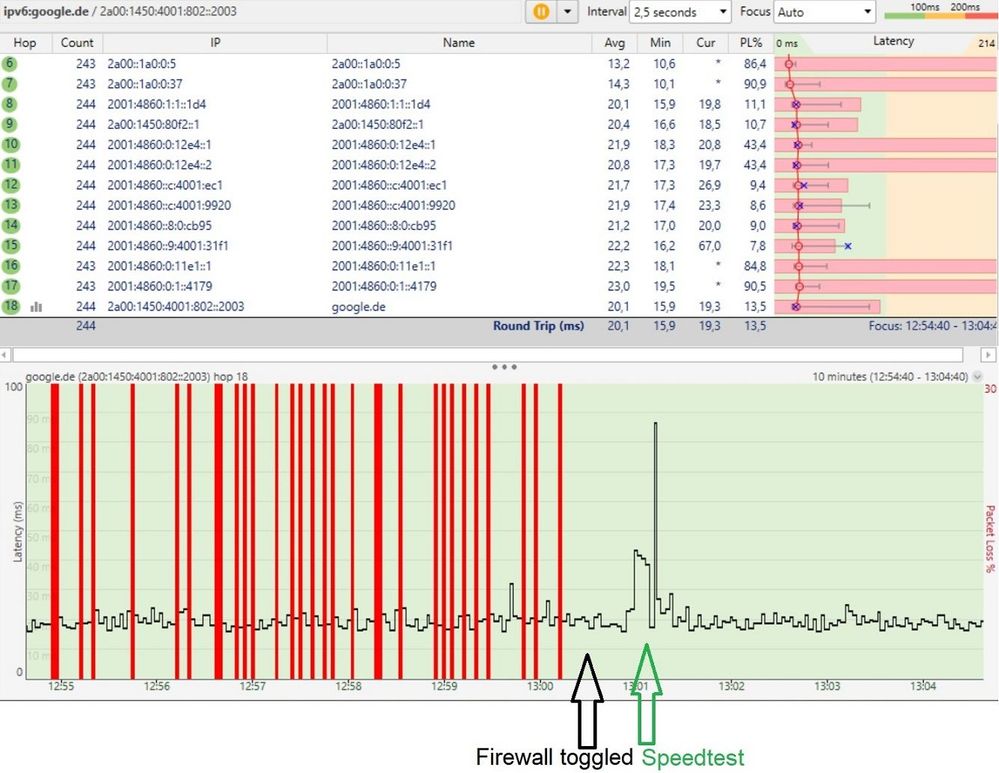The width and height of the screenshot is (999, 773).
Task: Select the hop 16 green circle
Action: pyautogui.click(x=10, y=266)
